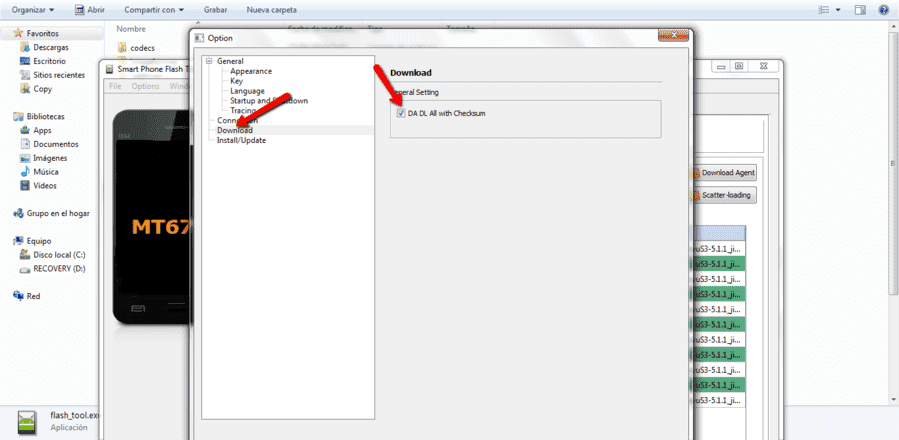899x440 pixels.
Task: Open Options menu in Flash Tool window
Action: [x=145, y=86]
